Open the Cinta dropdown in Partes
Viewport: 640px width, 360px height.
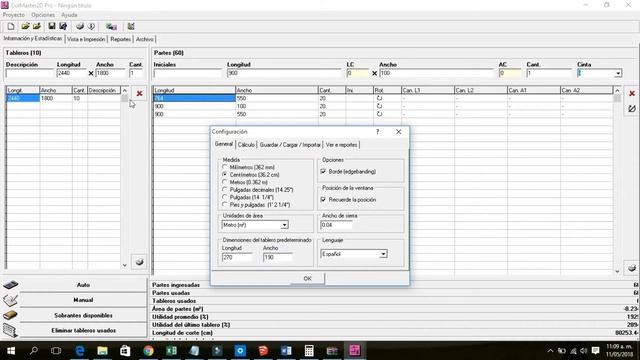tap(618, 73)
